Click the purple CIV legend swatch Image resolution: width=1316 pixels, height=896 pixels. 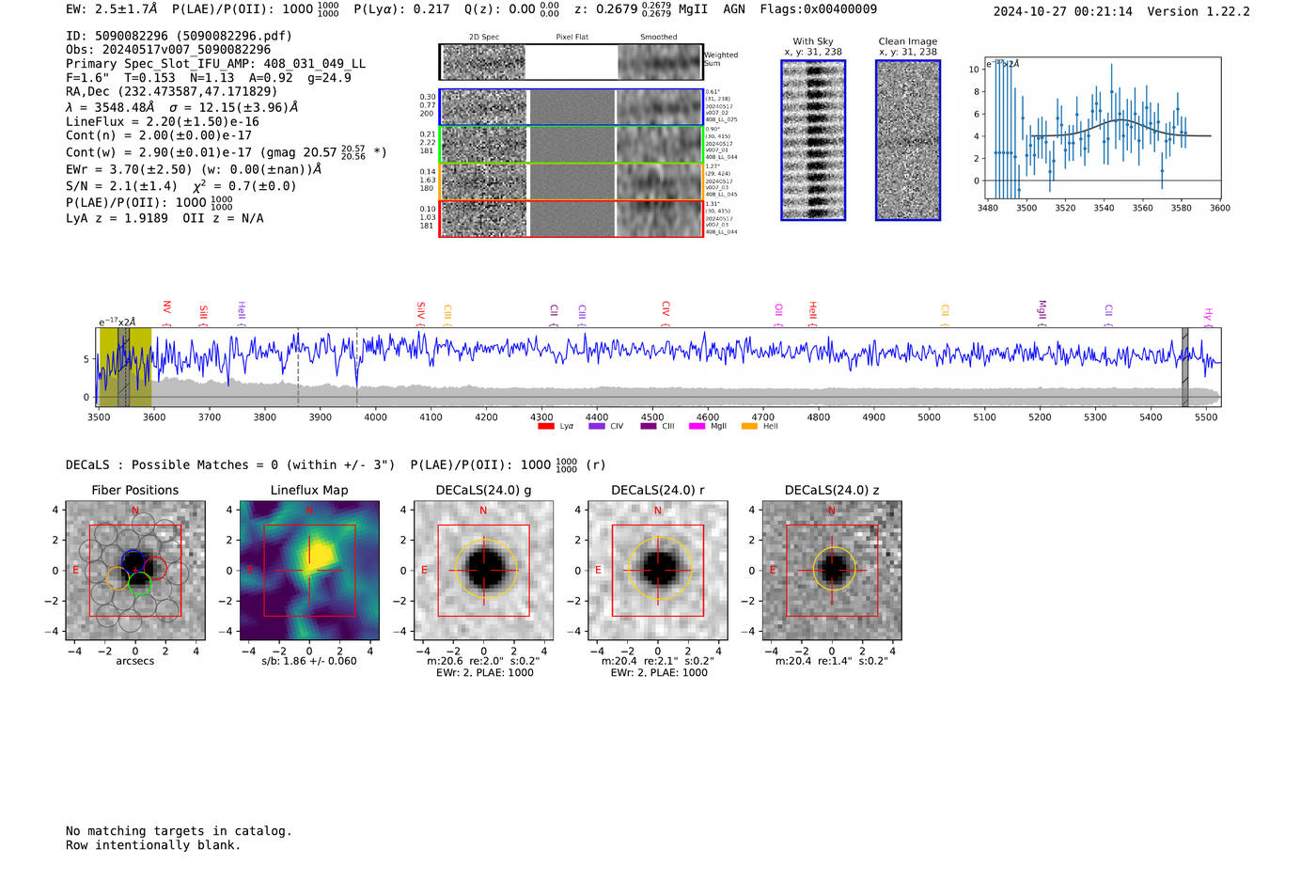(597, 427)
